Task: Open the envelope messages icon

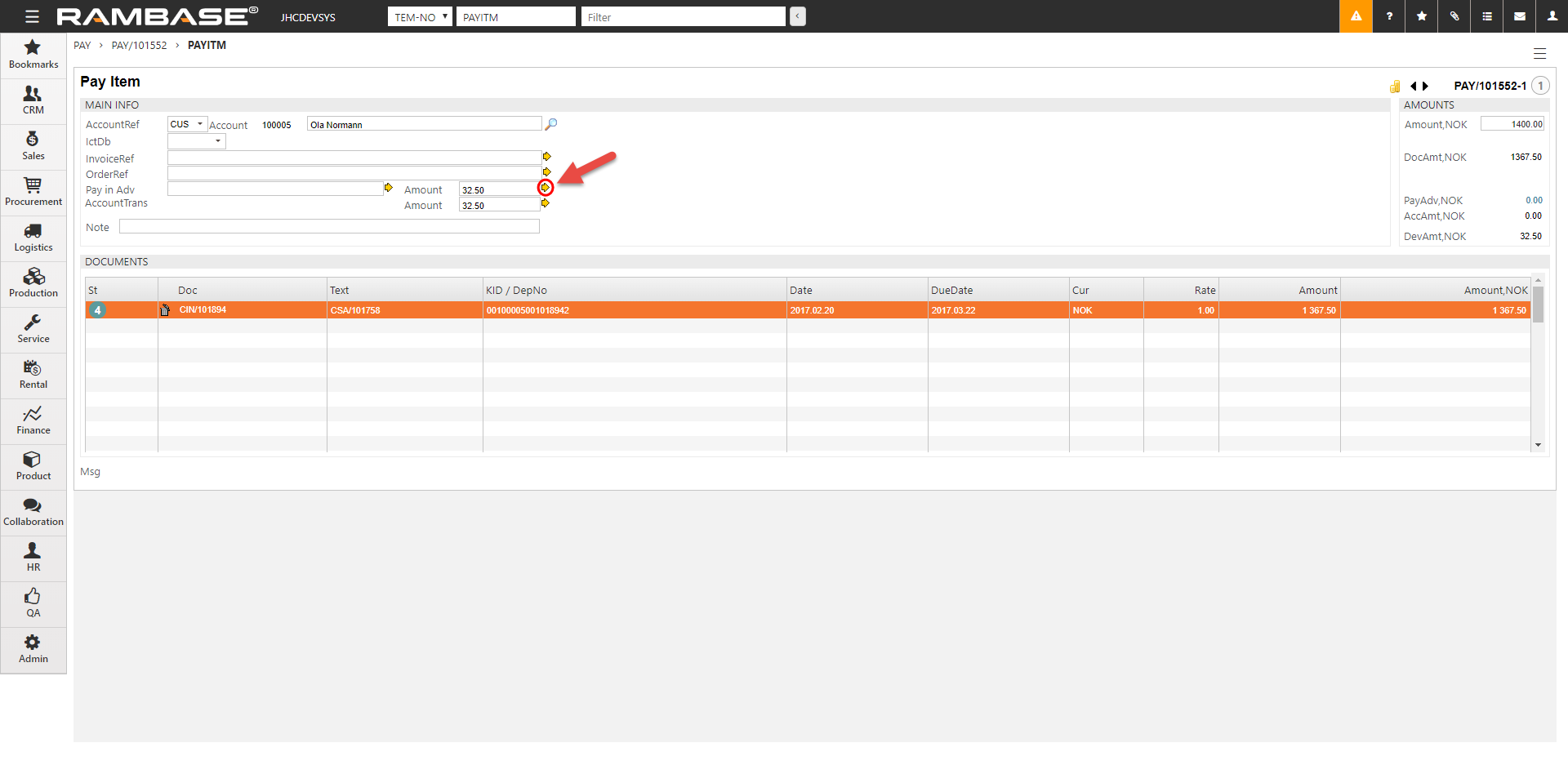Action: [1520, 16]
